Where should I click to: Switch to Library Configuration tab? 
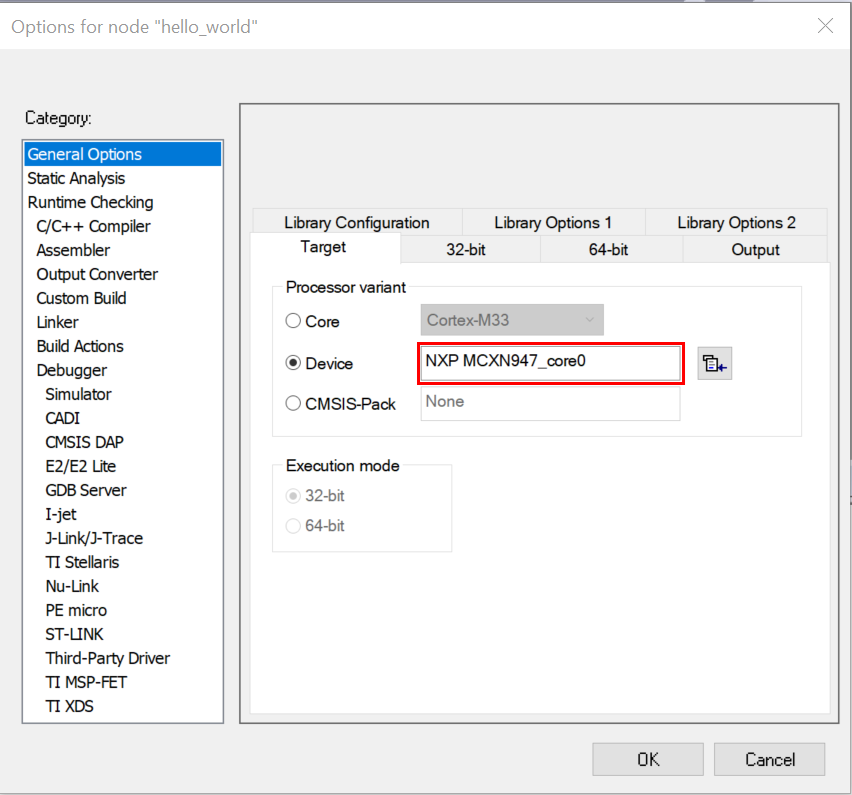tap(356, 223)
